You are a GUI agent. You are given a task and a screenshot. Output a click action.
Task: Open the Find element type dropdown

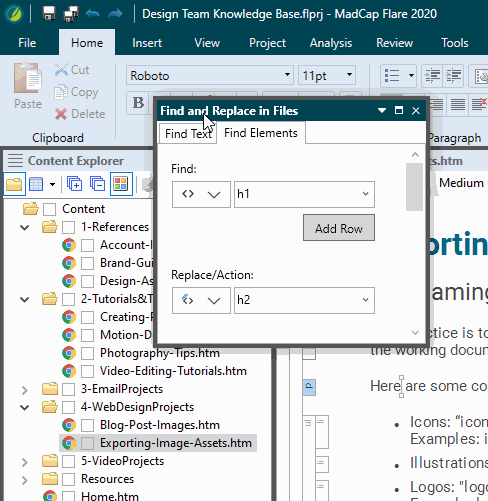201,194
